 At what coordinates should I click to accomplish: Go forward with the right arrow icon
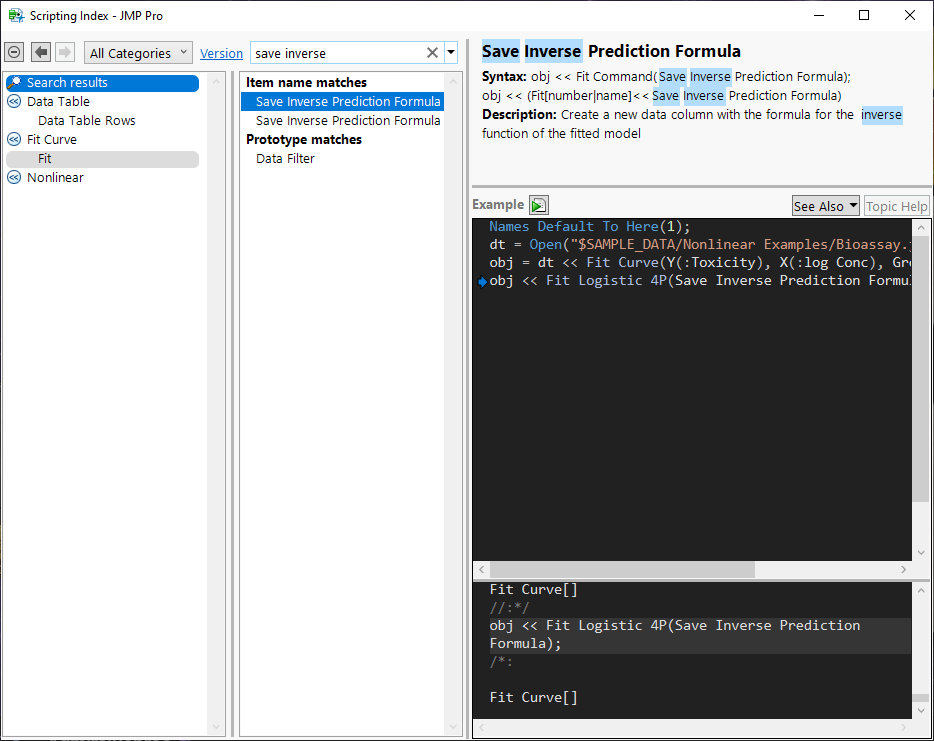point(65,53)
